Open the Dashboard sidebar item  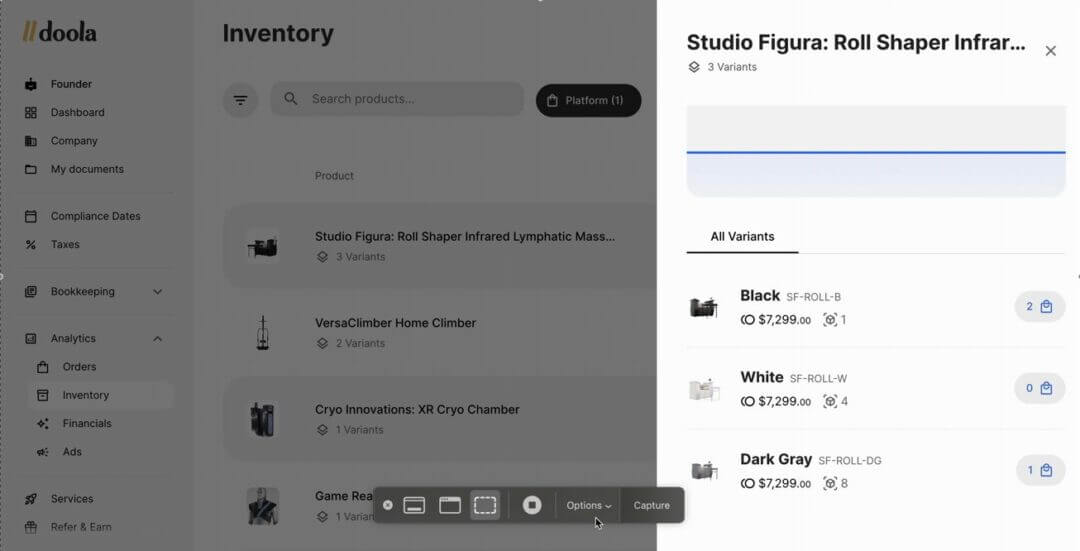click(x=77, y=113)
